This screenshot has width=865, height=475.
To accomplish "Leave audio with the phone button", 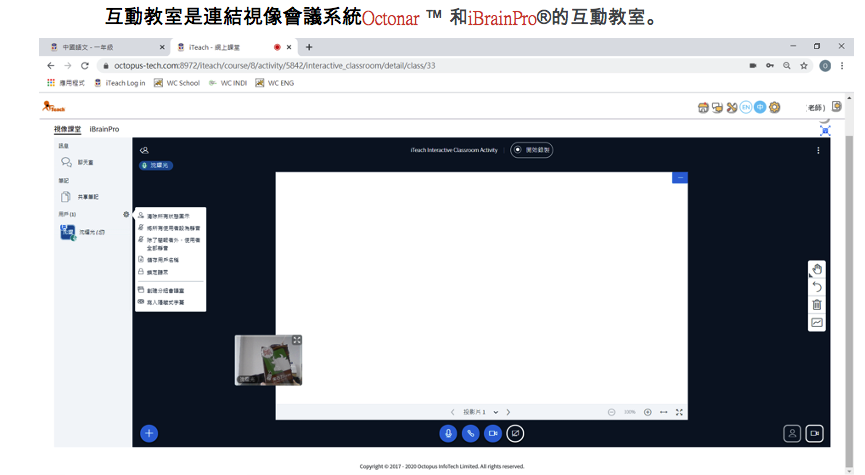I will (471, 434).
